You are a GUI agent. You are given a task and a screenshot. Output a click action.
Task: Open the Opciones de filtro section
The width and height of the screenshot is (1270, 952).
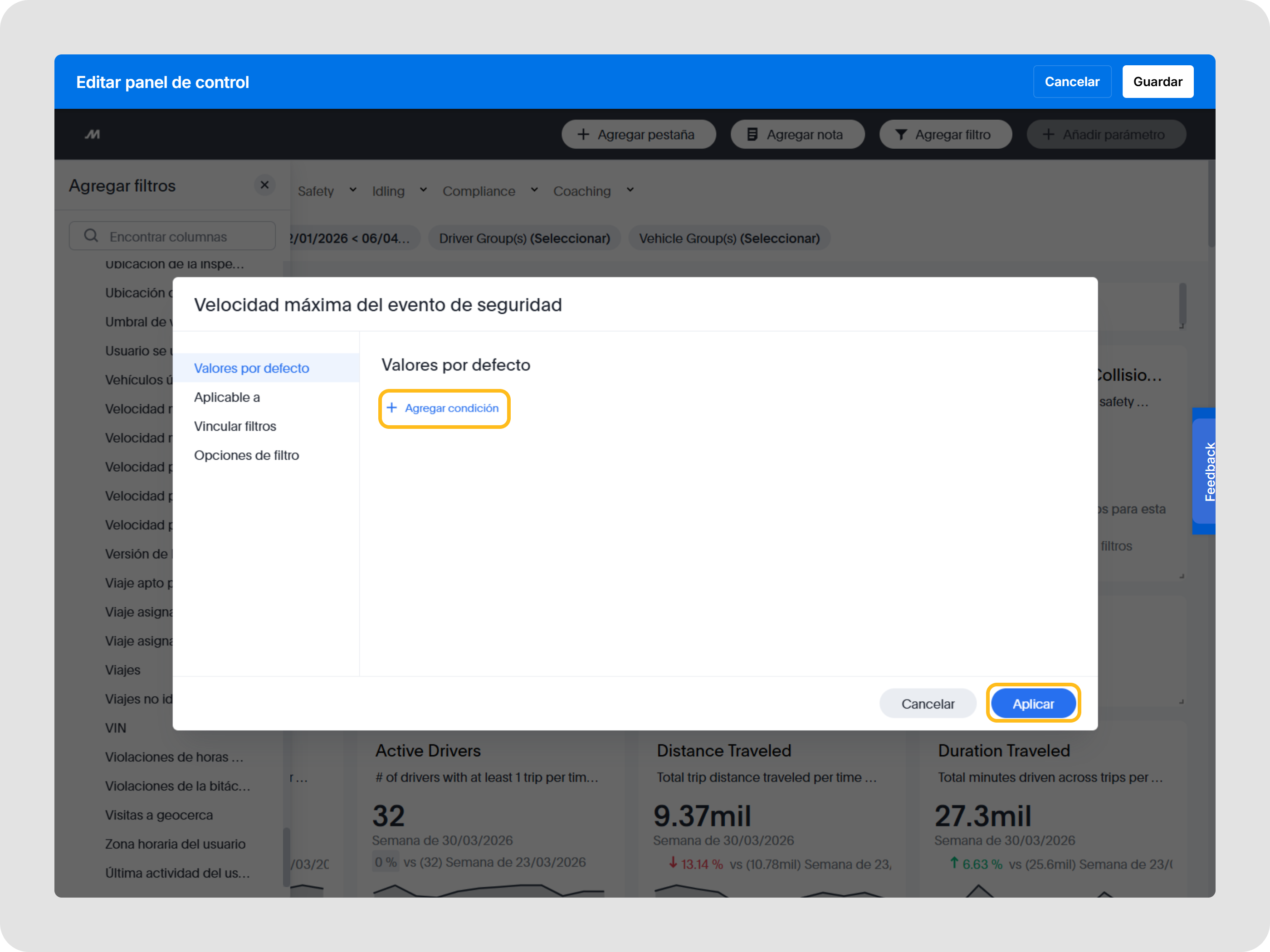pos(247,455)
